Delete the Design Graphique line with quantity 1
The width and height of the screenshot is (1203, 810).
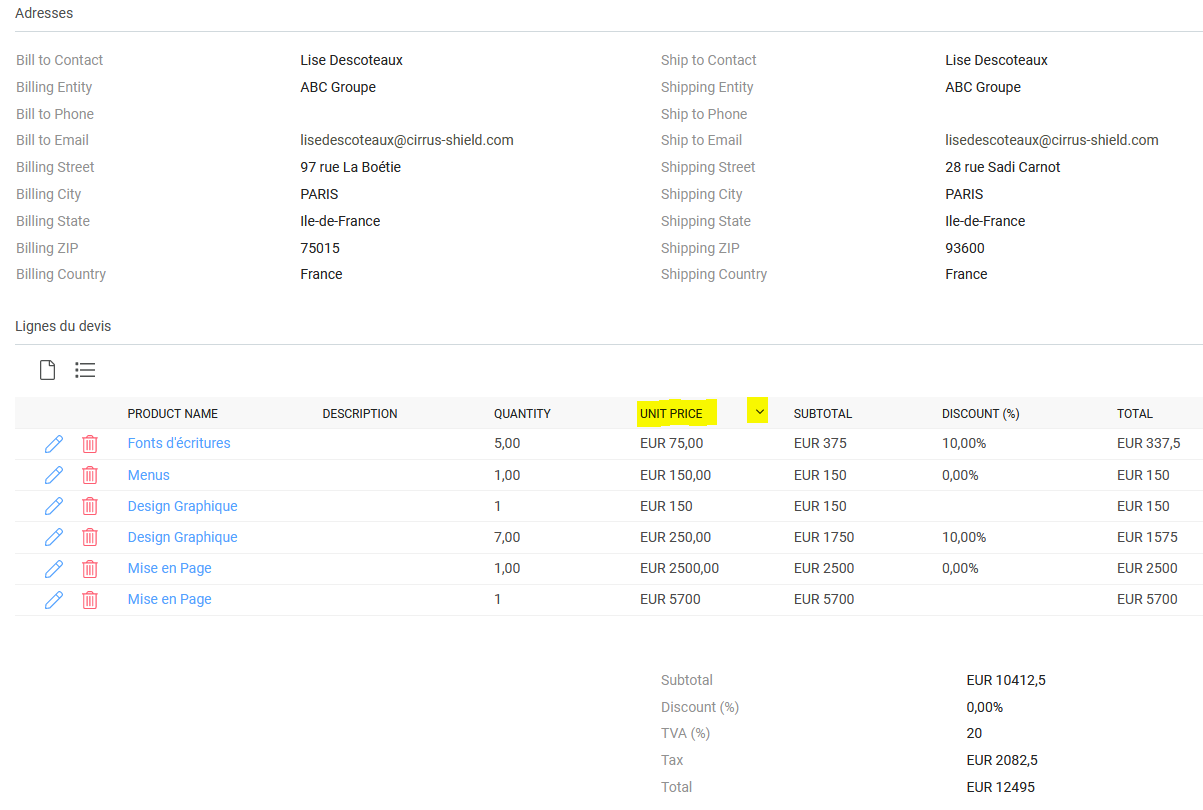click(90, 506)
